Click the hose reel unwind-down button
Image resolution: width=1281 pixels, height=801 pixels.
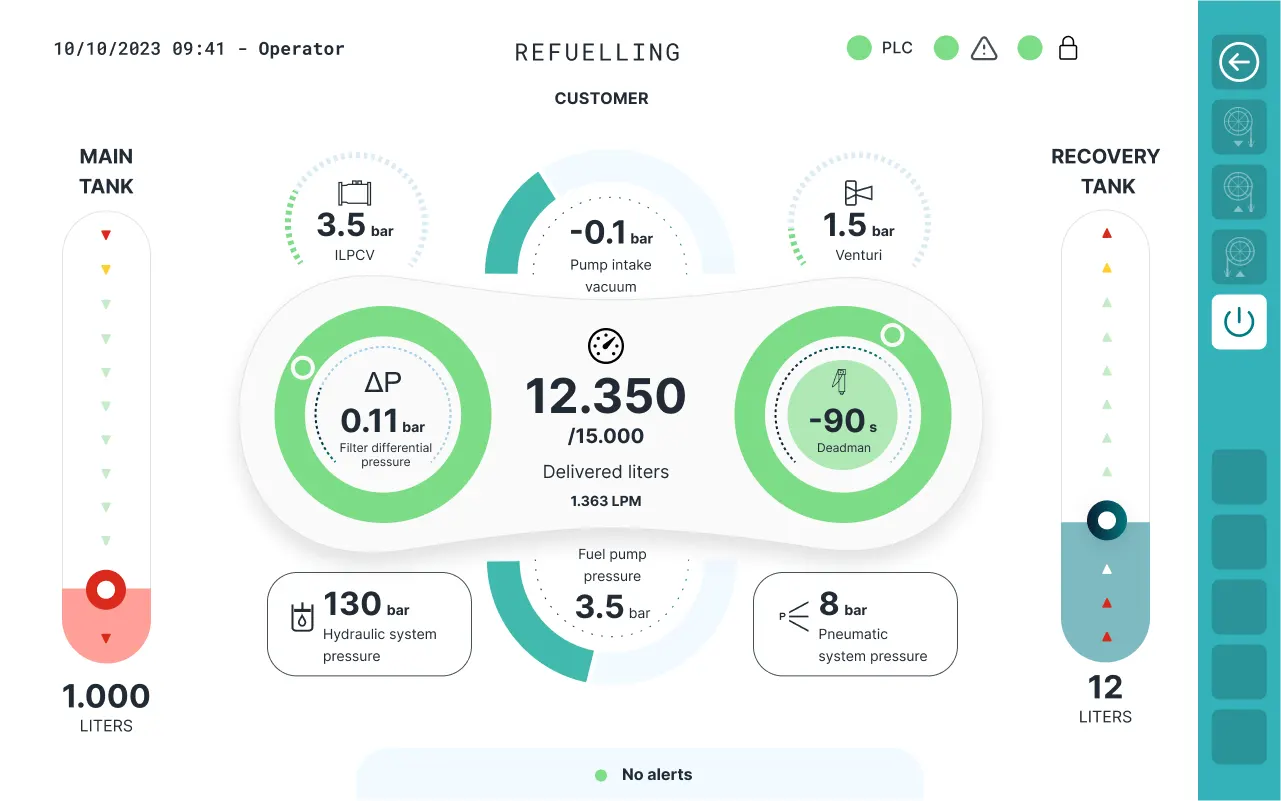1239,127
